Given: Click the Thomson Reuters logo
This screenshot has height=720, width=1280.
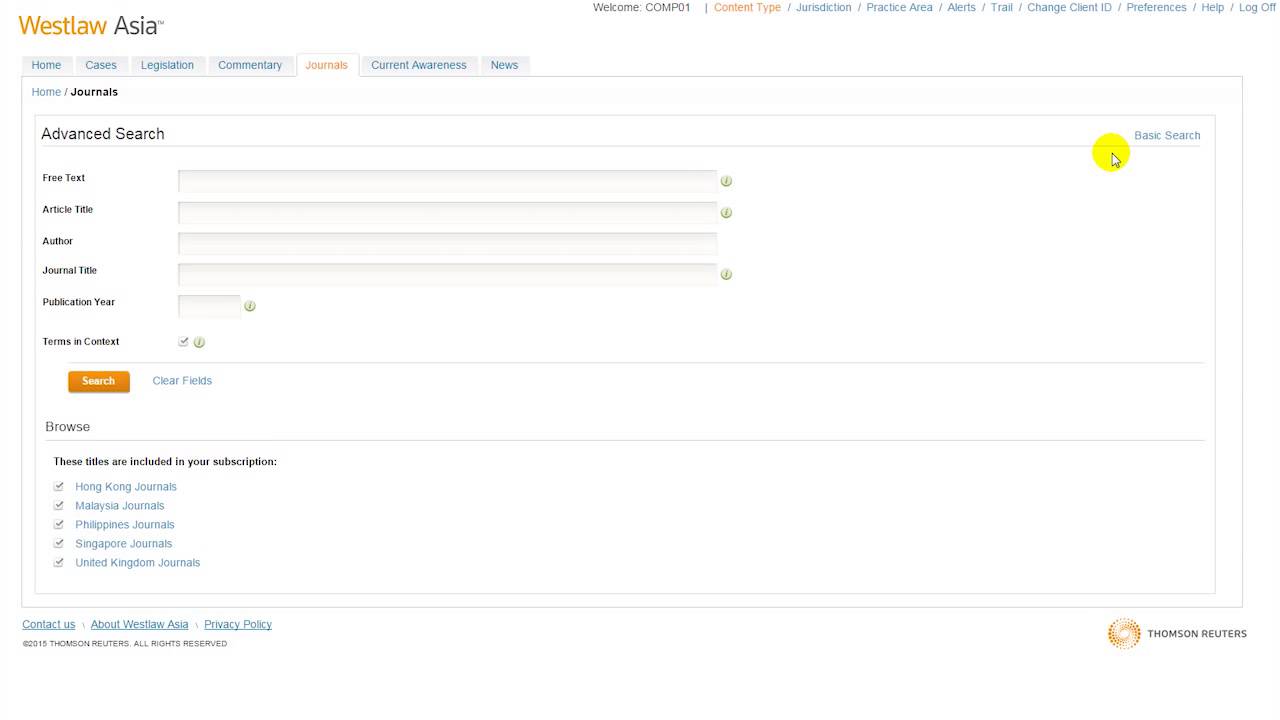Looking at the screenshot, I should [x=1177, y=634].
